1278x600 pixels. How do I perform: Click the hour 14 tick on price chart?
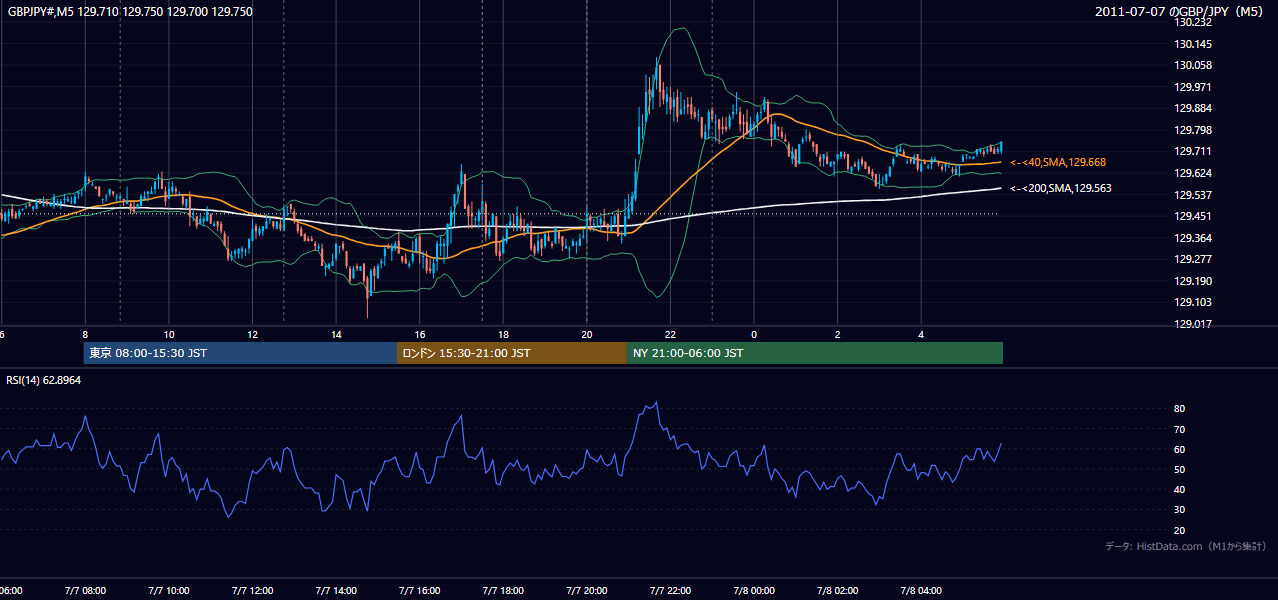[x=336, y=335]
